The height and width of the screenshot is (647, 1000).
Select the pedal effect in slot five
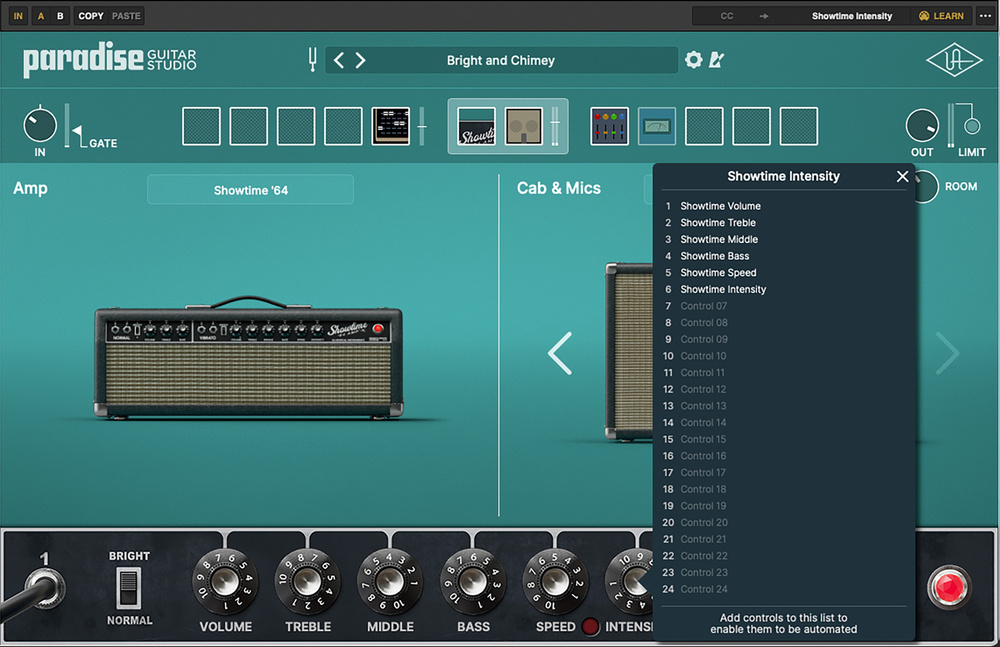391,127
